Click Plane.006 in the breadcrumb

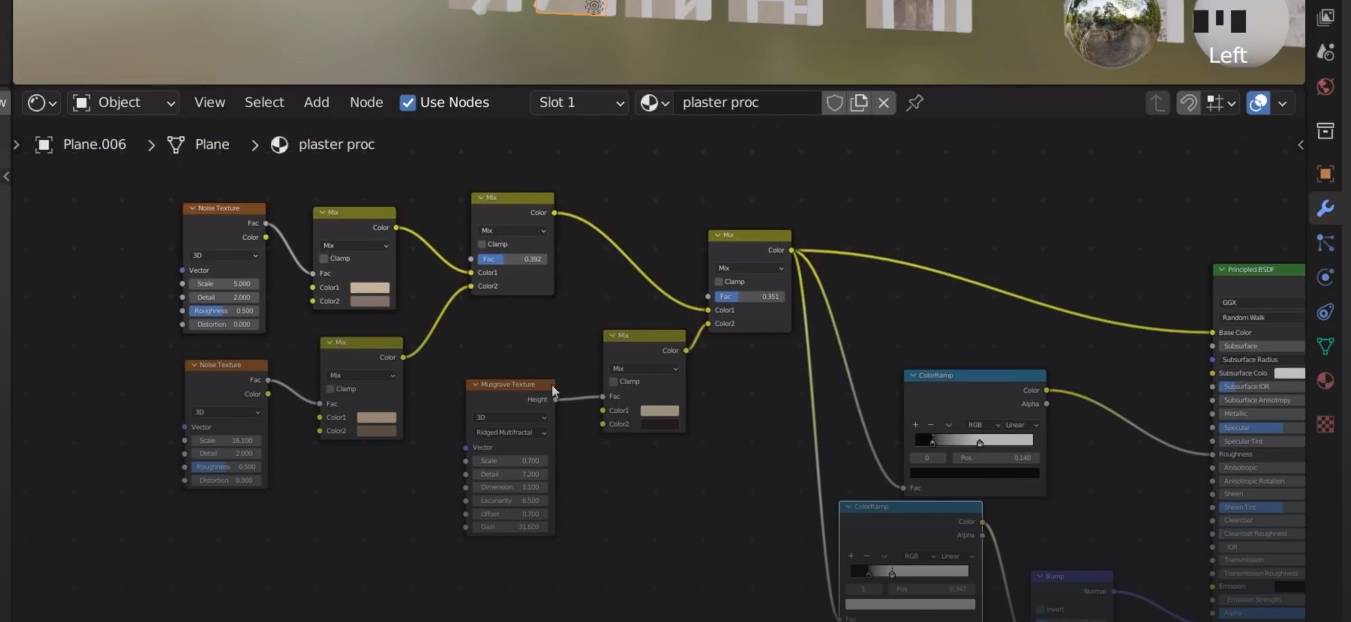coord(94,145)
